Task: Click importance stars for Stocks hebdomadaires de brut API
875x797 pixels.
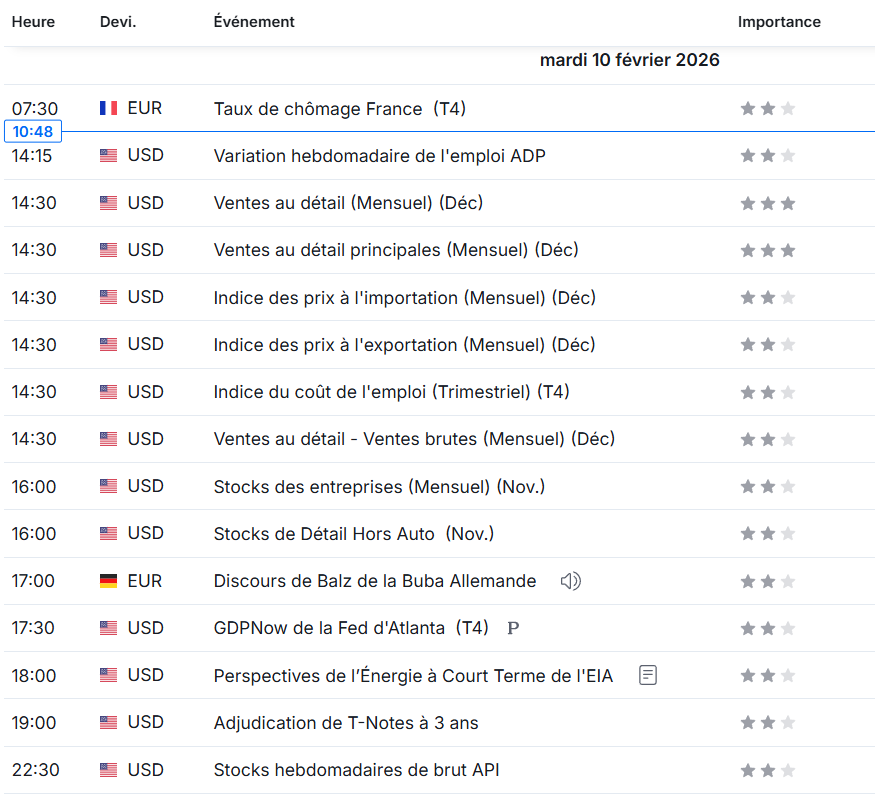Action: [767, 771]
